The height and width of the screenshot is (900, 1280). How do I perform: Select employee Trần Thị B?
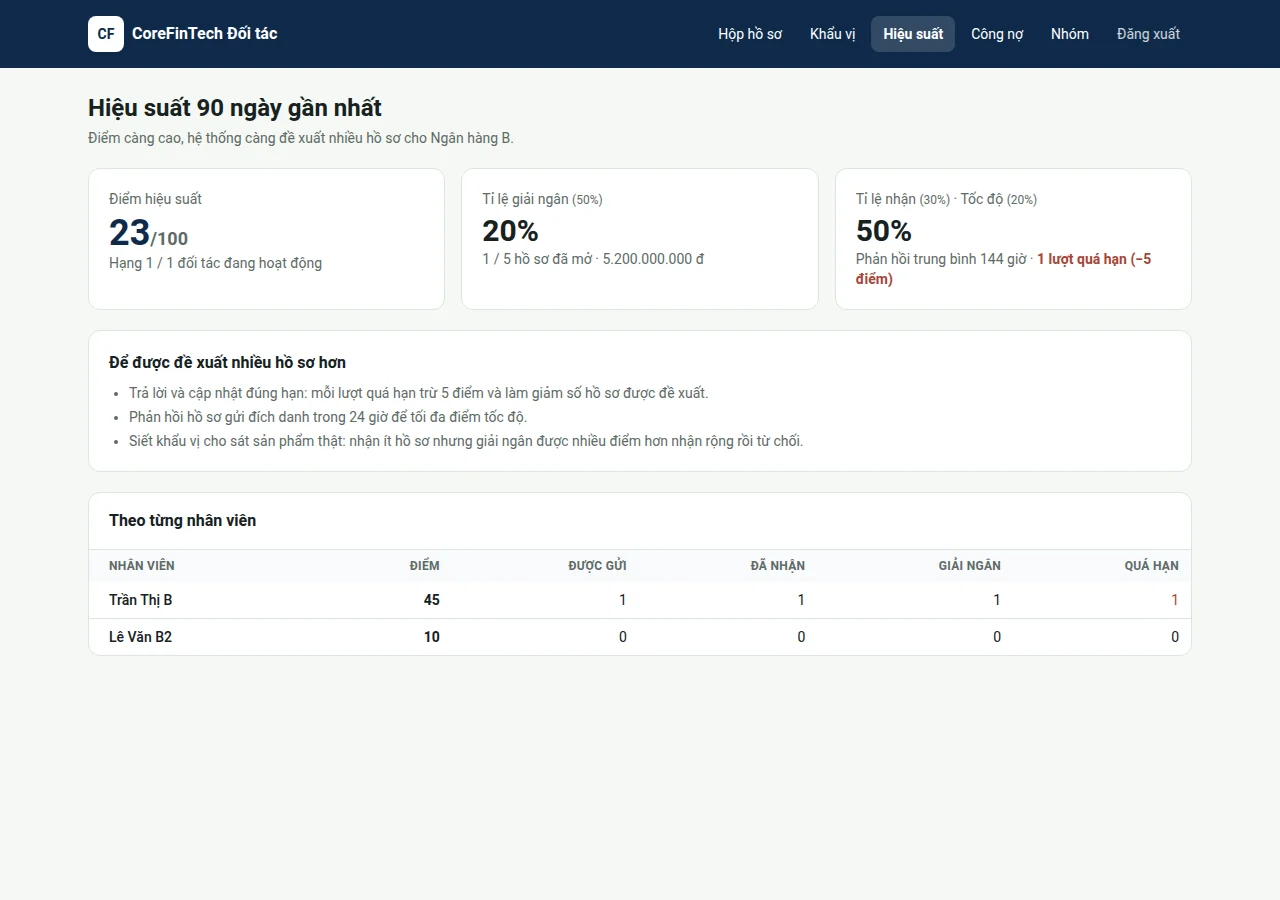click(141, 600)
